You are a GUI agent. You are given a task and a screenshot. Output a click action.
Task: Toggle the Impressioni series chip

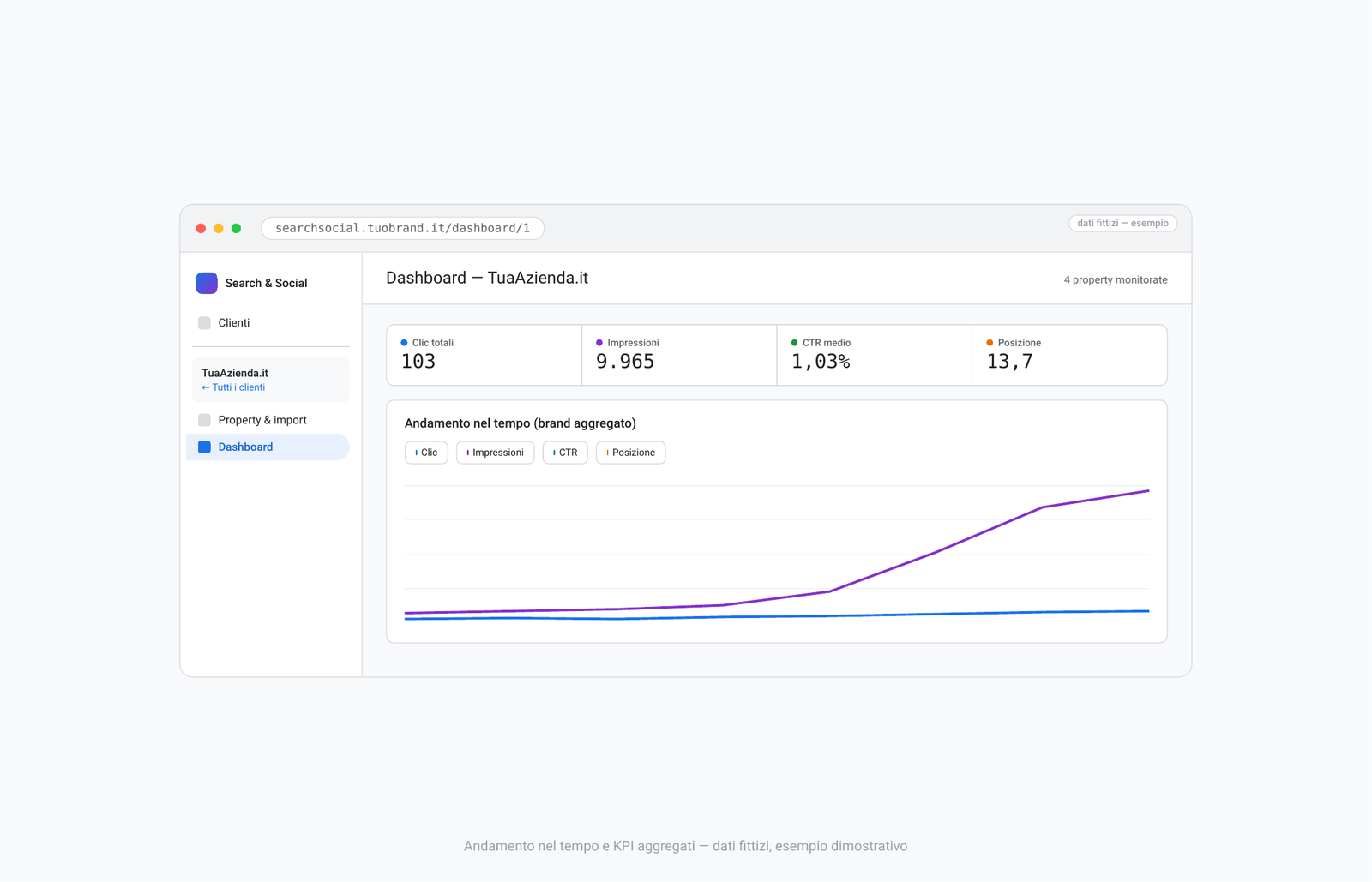coord(495,453)
